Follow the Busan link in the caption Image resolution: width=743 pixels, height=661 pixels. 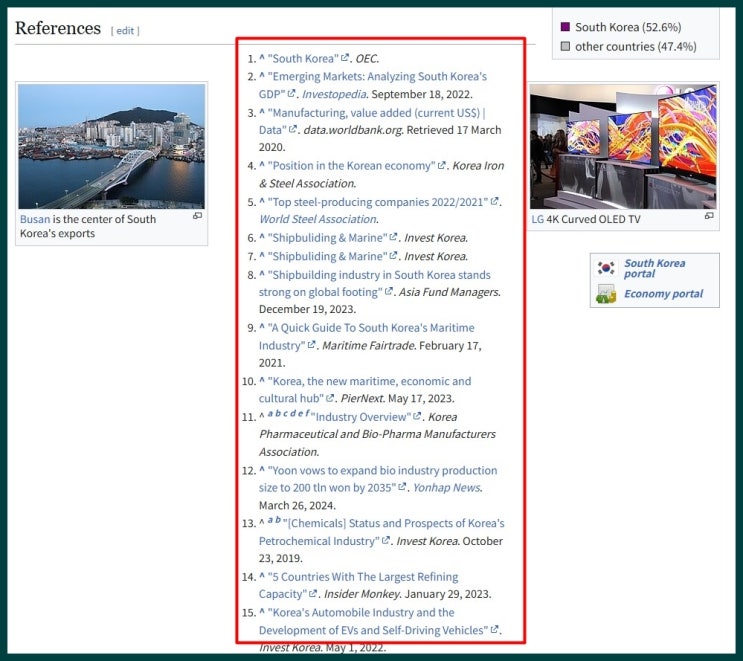click(35, 219)
